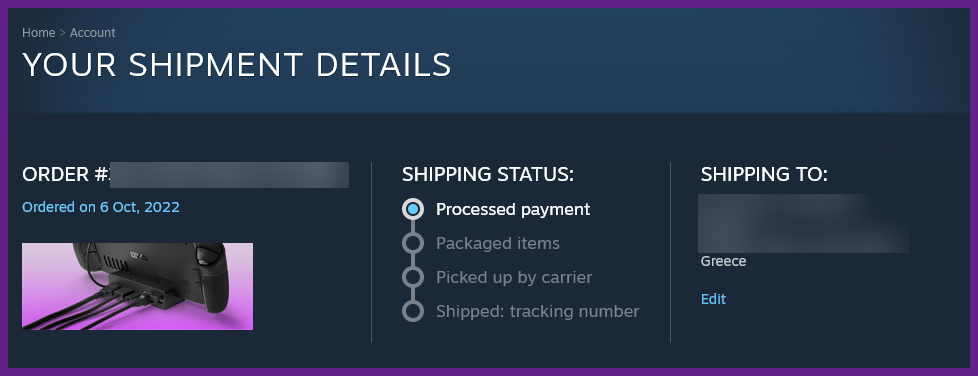
Task: Click the breadcrumb arrow separator after Home
Action: [x=62, y=32]
